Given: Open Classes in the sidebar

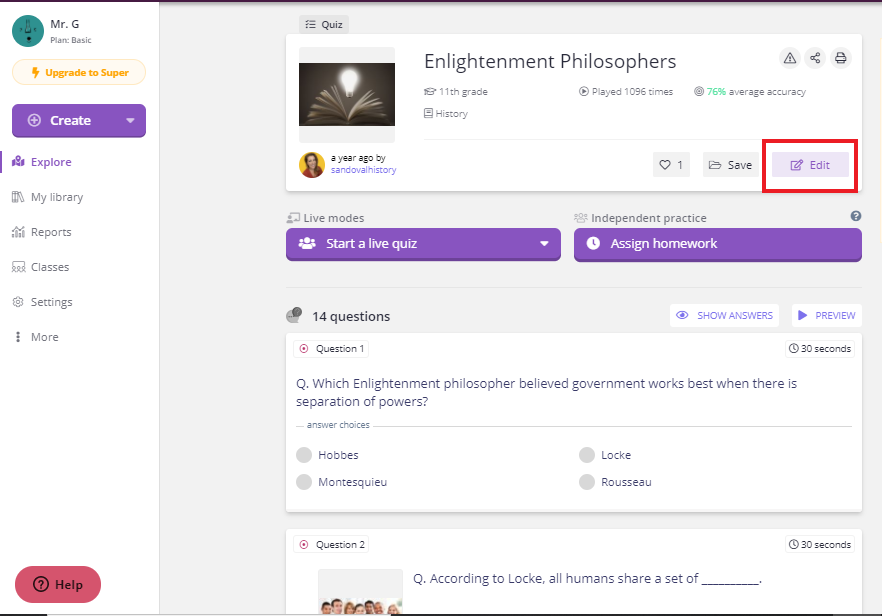Looking at the screenshot, I should tap(40, 267).
